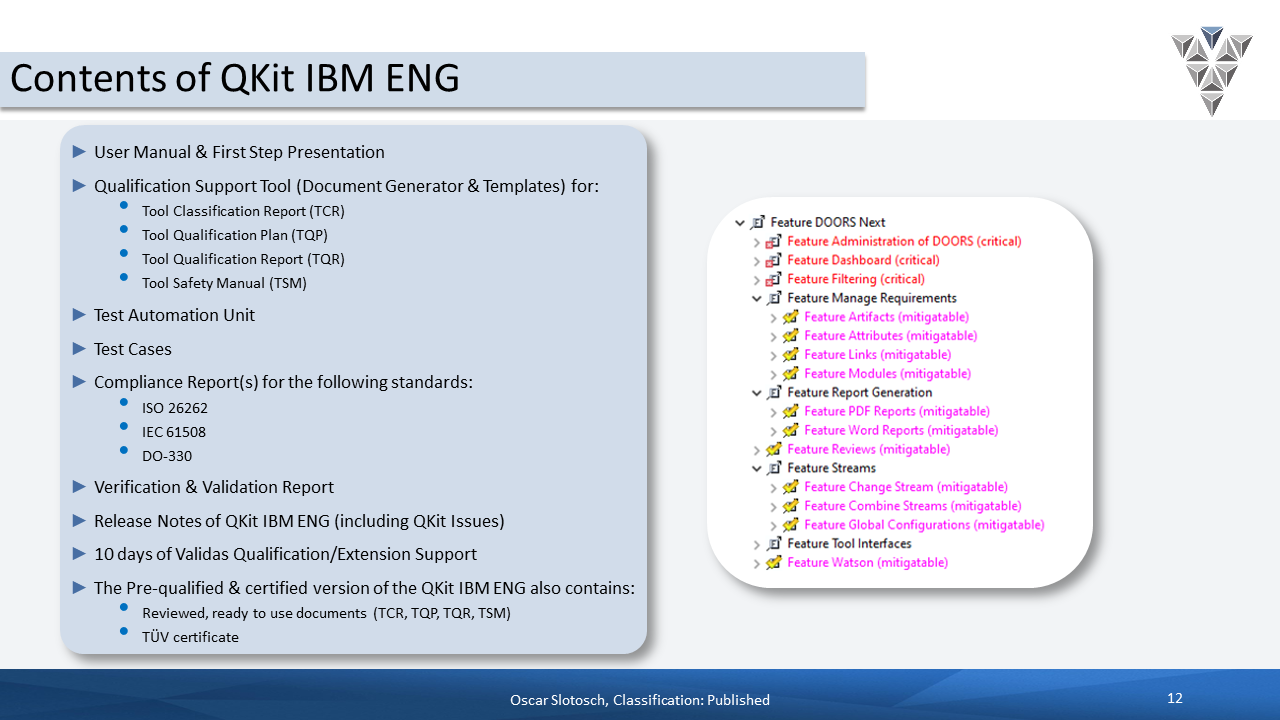Expand the Feature Filtering node

757,280
